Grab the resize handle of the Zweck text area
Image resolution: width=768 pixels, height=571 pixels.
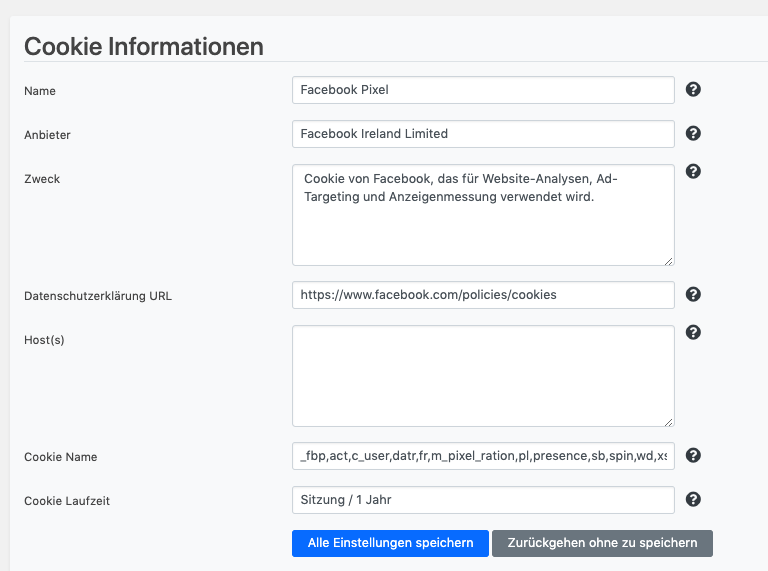[668, 260]
